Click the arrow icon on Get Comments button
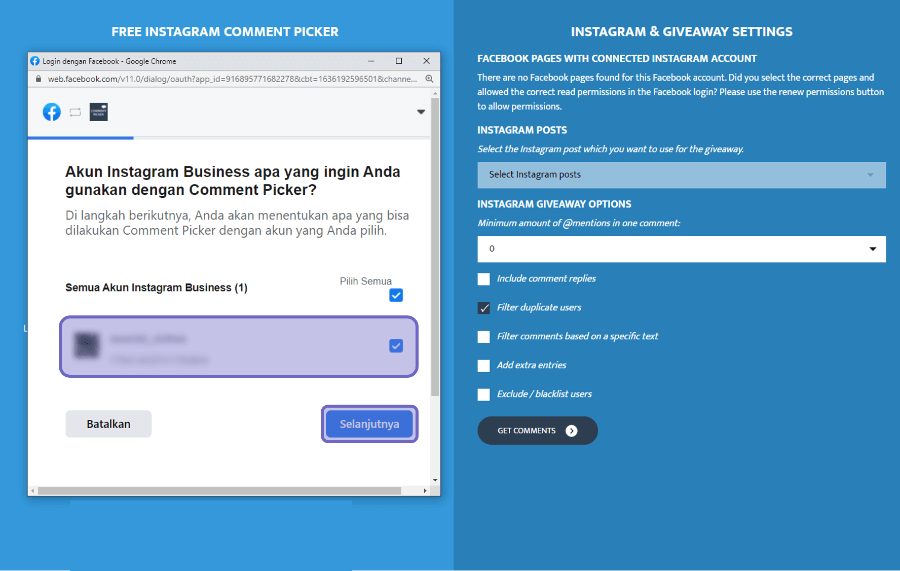 pyautogui.click(x=571, y=431)
